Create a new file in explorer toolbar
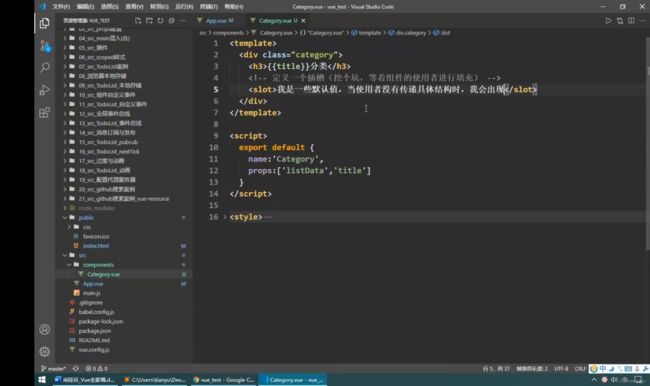 [138, 20]
